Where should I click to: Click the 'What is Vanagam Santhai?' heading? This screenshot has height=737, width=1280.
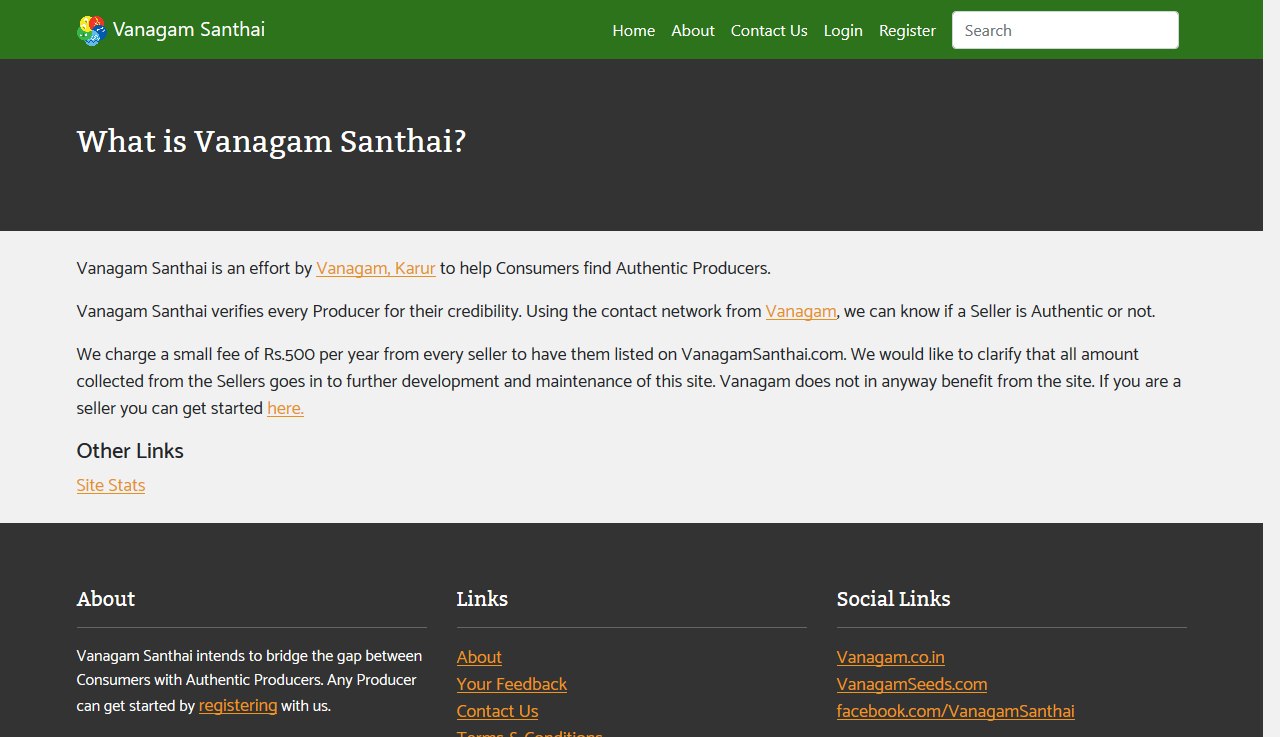pyautogui.click(x=271, y=141)
